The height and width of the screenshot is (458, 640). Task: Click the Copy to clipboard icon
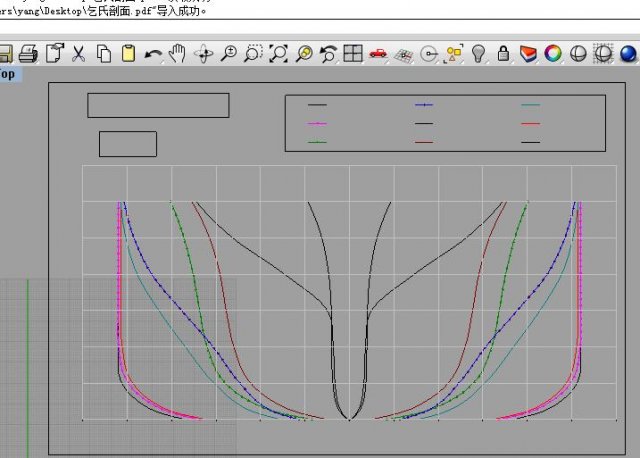pos(104,54)
